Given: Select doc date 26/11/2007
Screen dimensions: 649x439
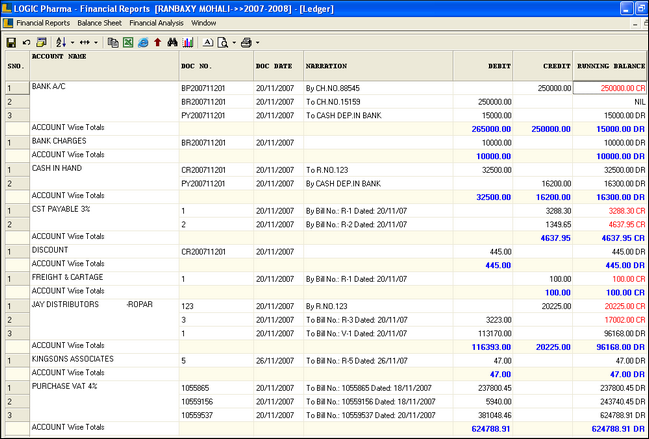Looking at the screenshot, I should 275,361.
